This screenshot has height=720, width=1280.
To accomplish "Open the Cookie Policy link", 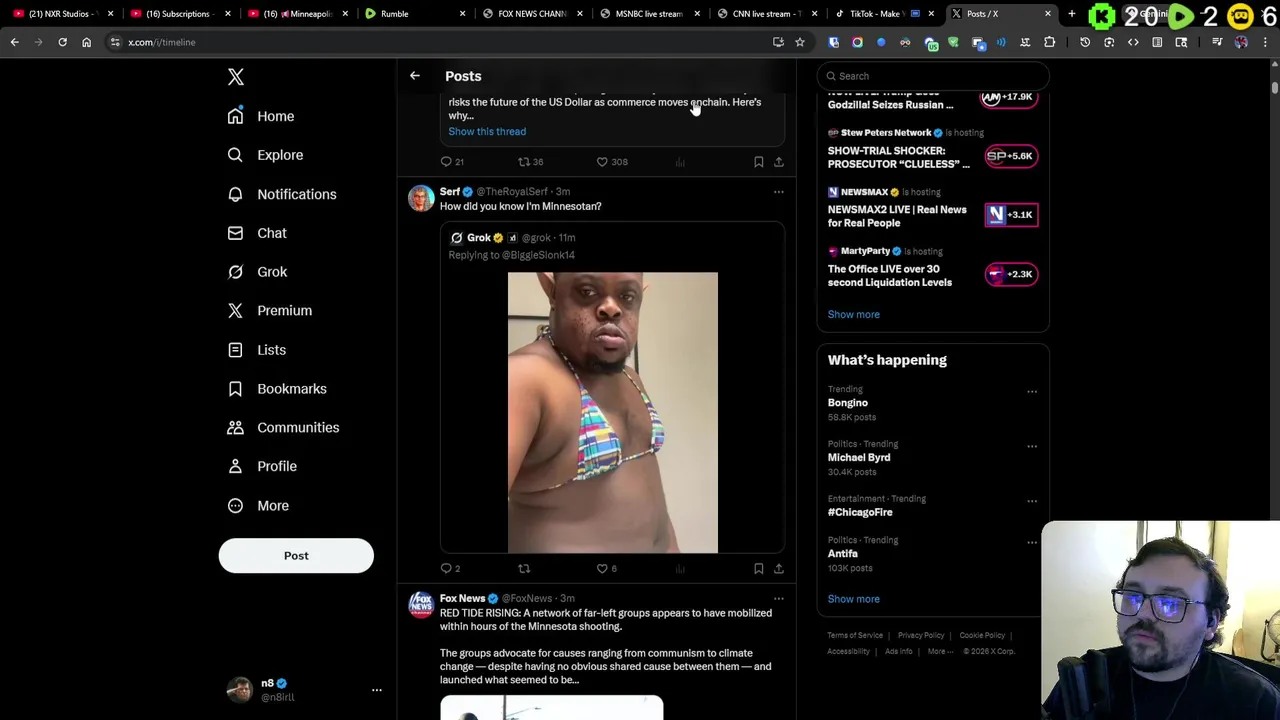I will pos(982,635).
